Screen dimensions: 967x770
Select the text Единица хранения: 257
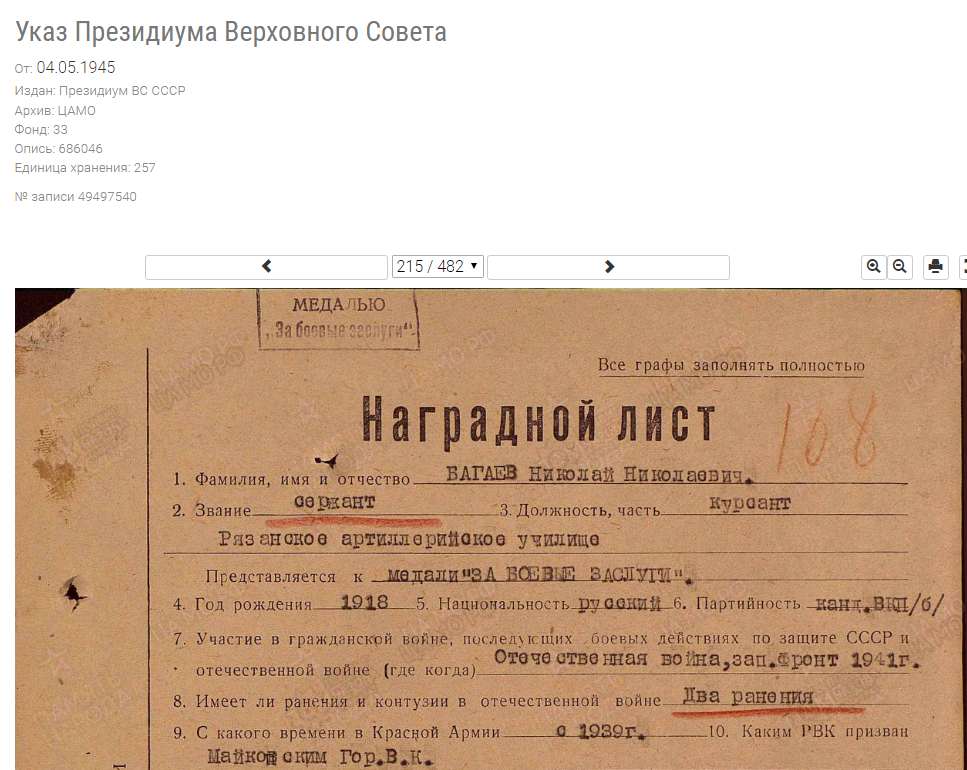[x=85, y=168]
